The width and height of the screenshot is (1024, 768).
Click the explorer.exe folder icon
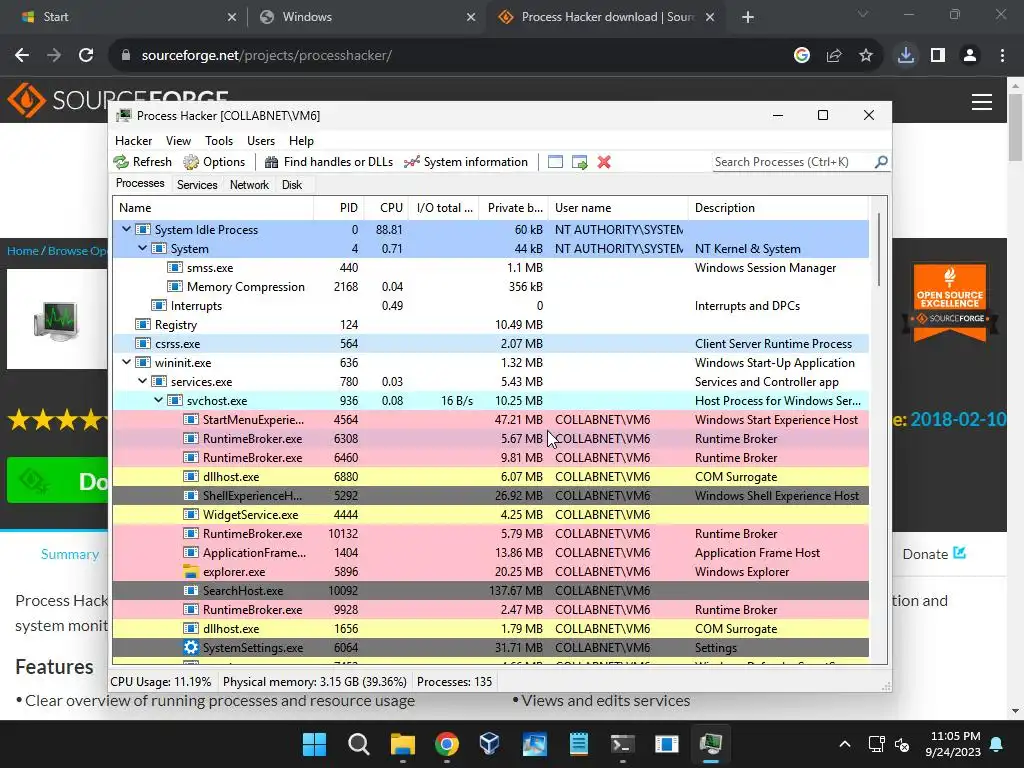click(191, 571)
